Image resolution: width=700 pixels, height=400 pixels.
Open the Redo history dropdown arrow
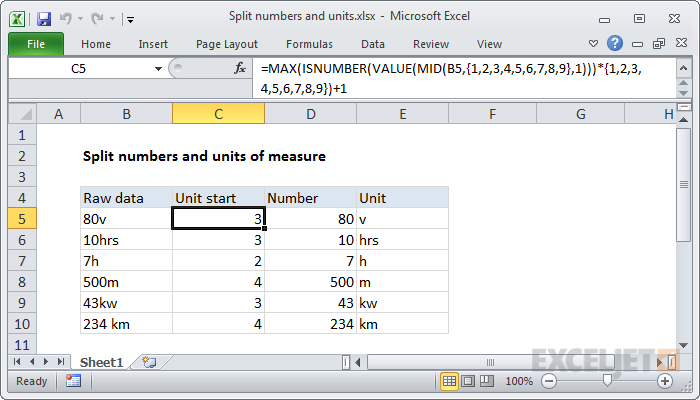(x=112, y=19)
